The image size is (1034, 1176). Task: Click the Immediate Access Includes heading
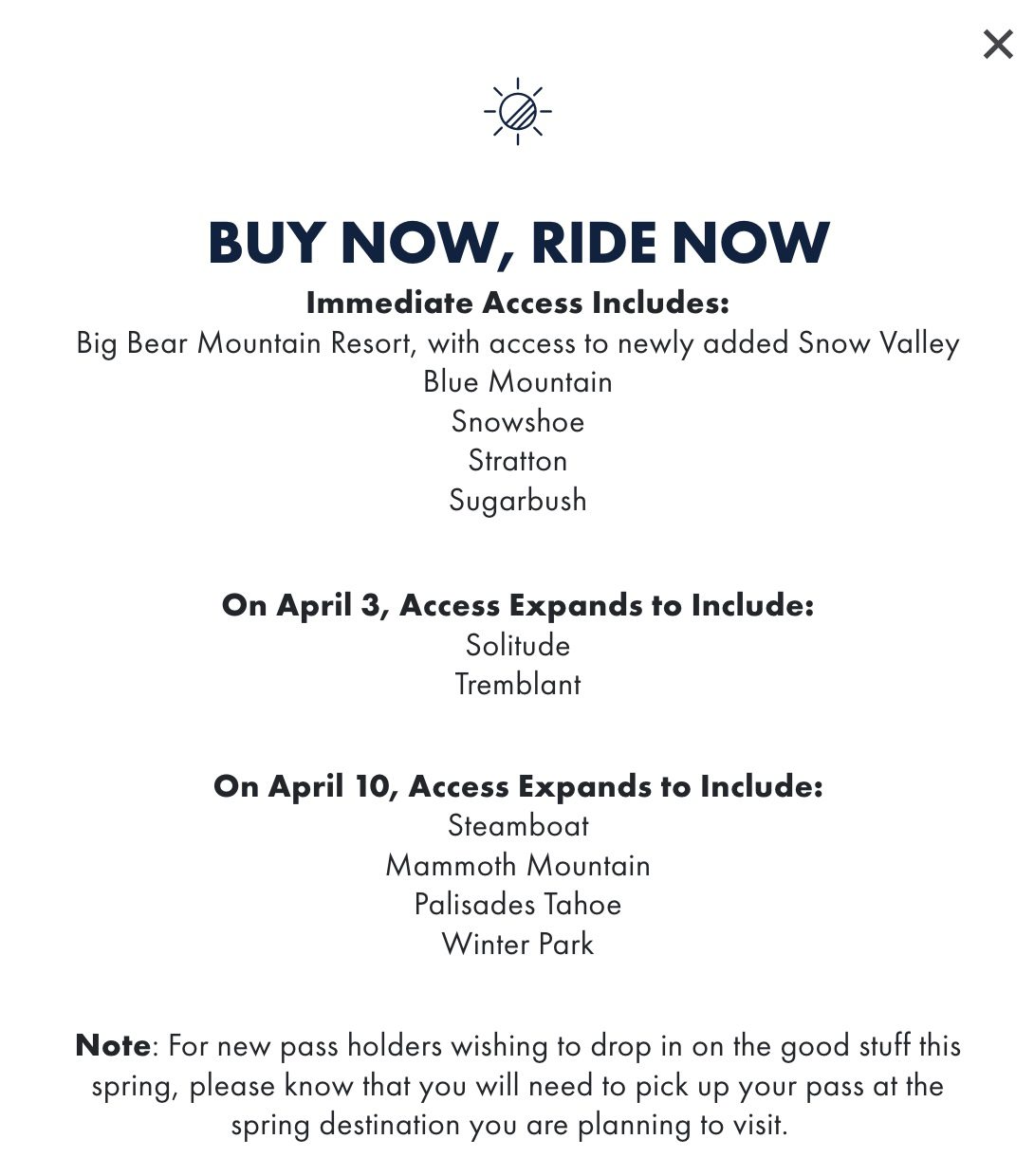pos(517,303)
